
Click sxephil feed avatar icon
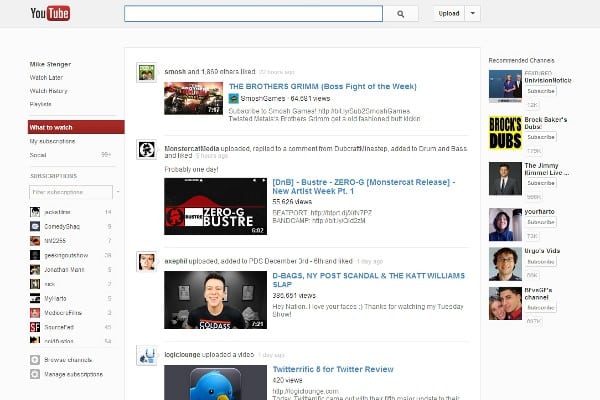pos(147,262)
